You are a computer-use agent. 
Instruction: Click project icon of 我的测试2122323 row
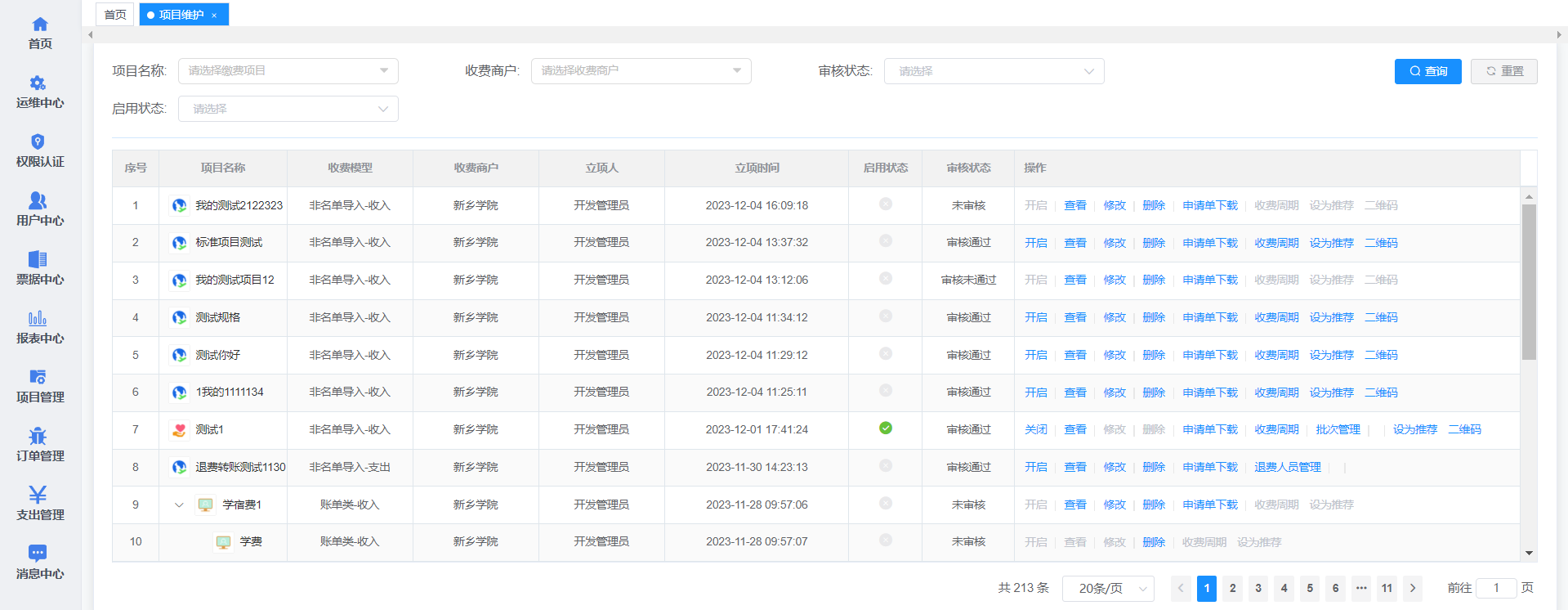[x=179, y=205]
